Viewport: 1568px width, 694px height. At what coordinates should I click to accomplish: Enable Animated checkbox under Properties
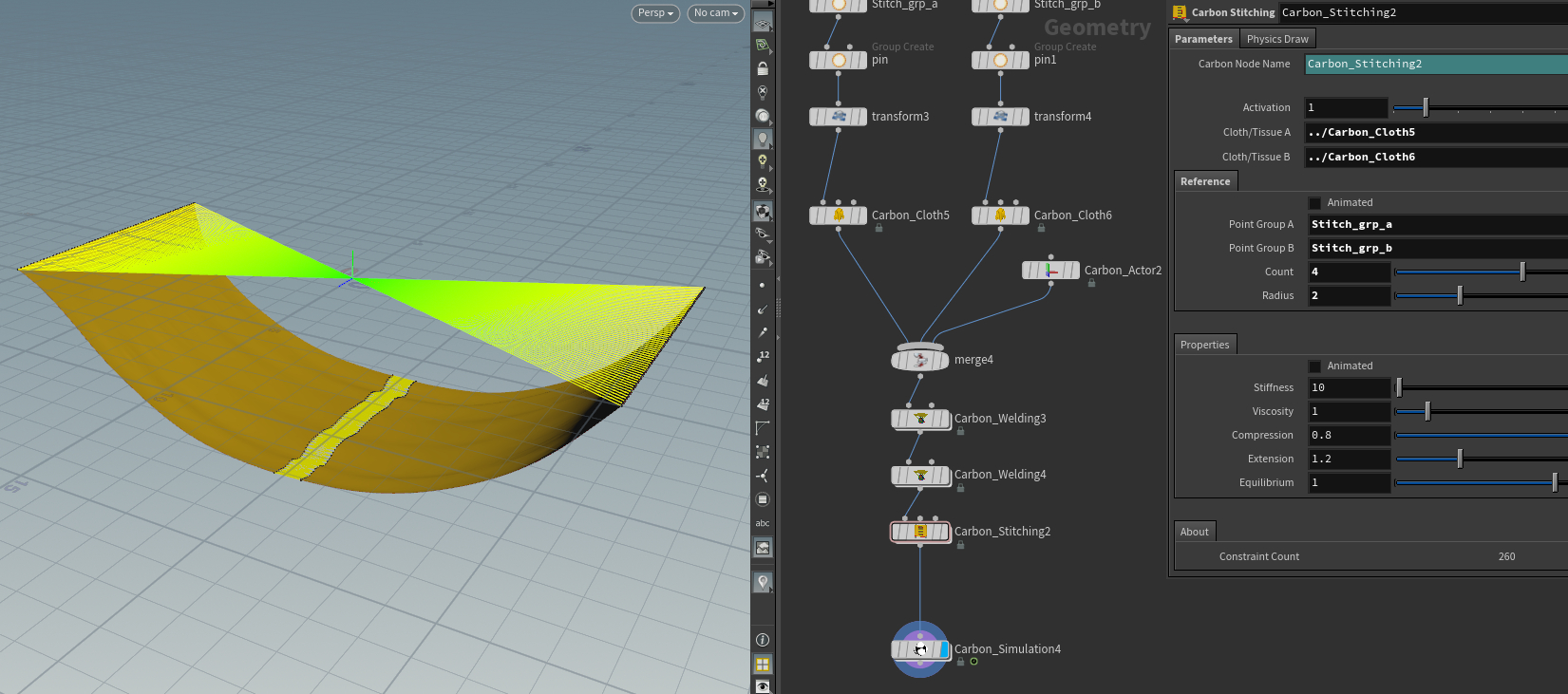pyautogui.click(x=1314, y=366)
